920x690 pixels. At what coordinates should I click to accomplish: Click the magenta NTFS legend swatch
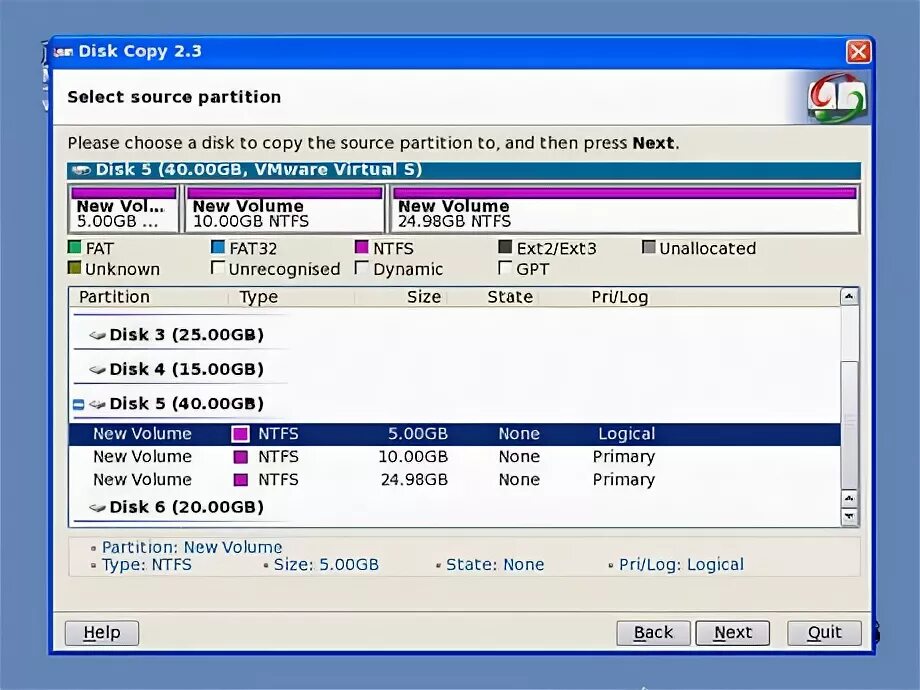click(x=361, y=246)
